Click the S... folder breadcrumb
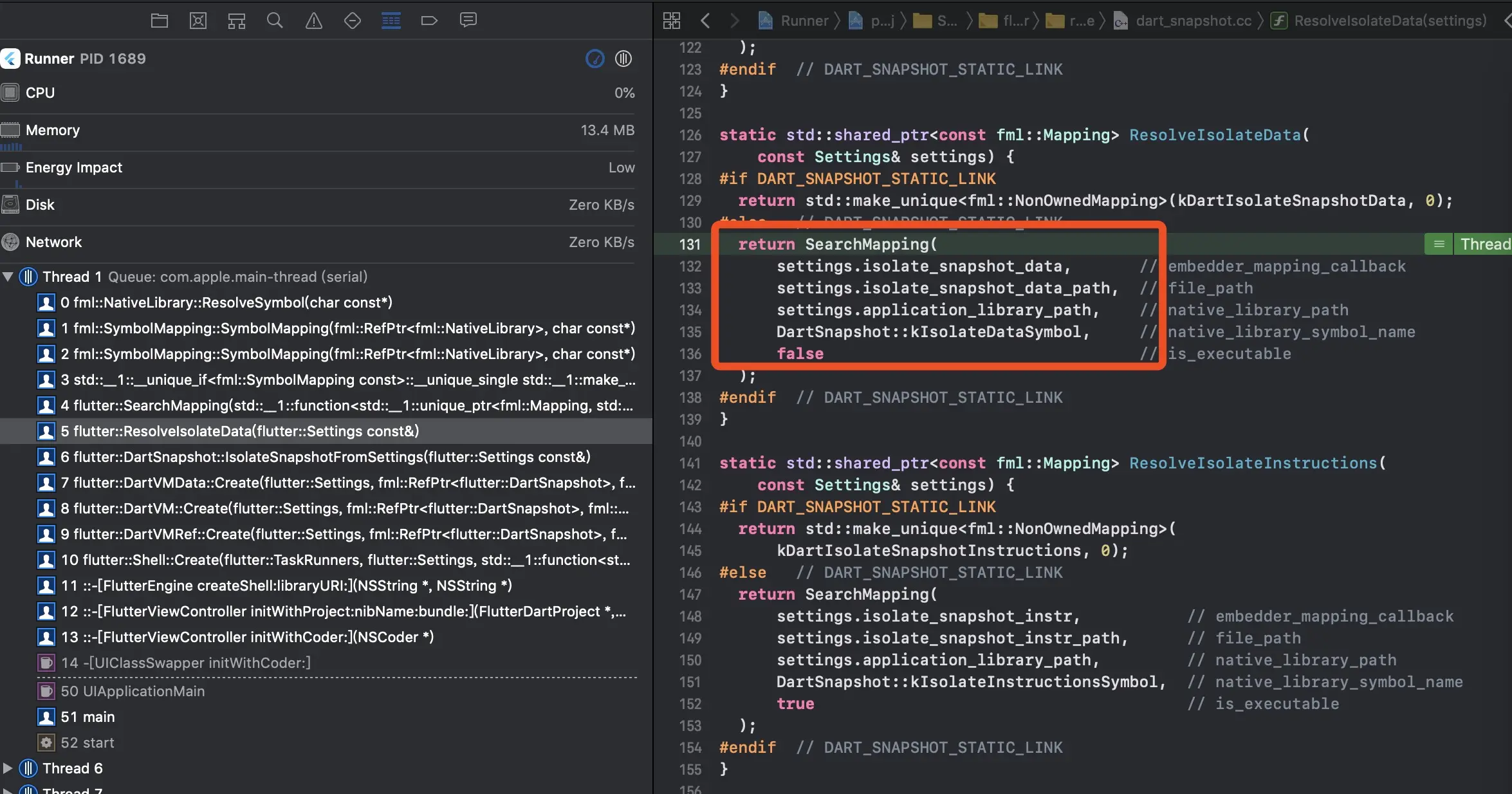 tap(935, 21)
